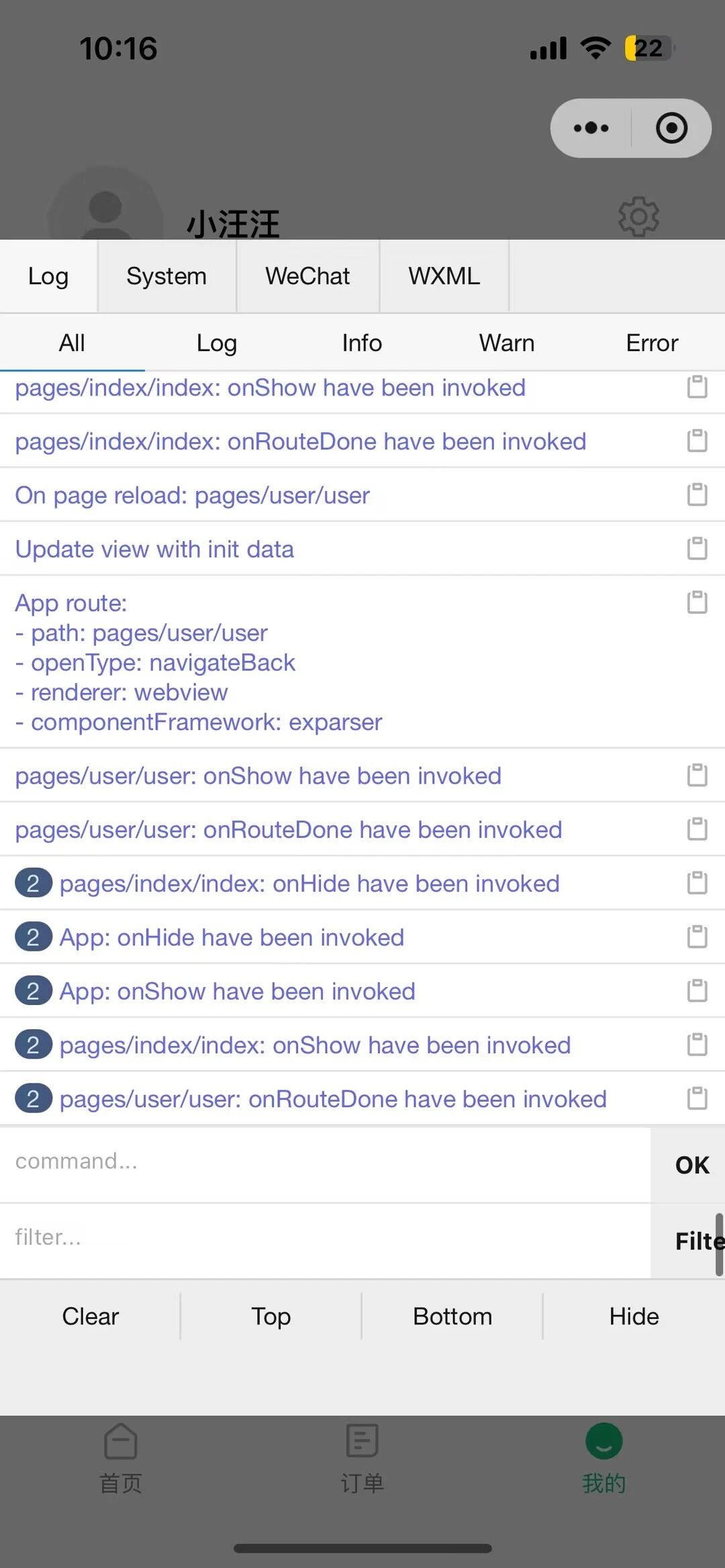Tap the mini program close circle icon
Image resolution: width=725 pixels, height=1568 pixels.
pyautogui.click(x=671, y=128)
